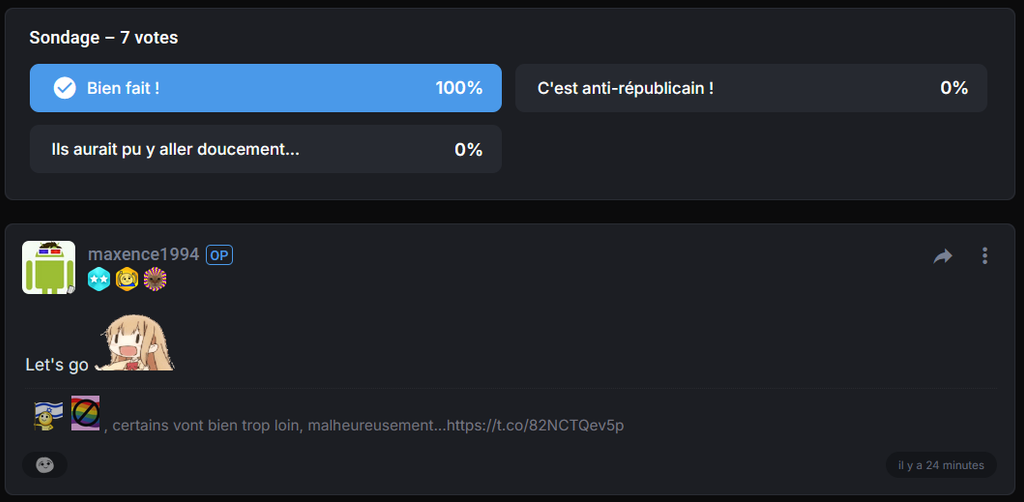
Task: Click the flag-waving smiley emoji in the quote
Action: point(49,415)
